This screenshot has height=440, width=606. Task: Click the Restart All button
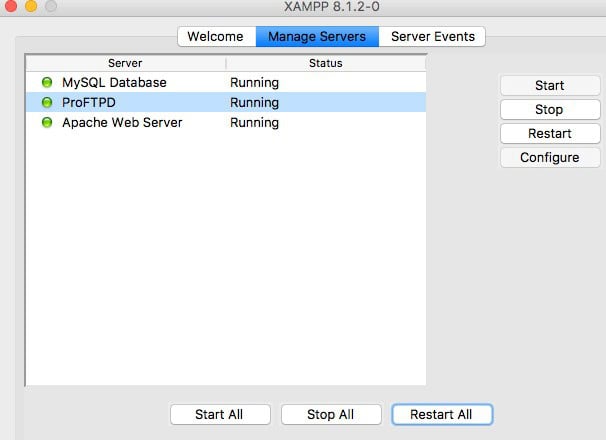[442, 414]
